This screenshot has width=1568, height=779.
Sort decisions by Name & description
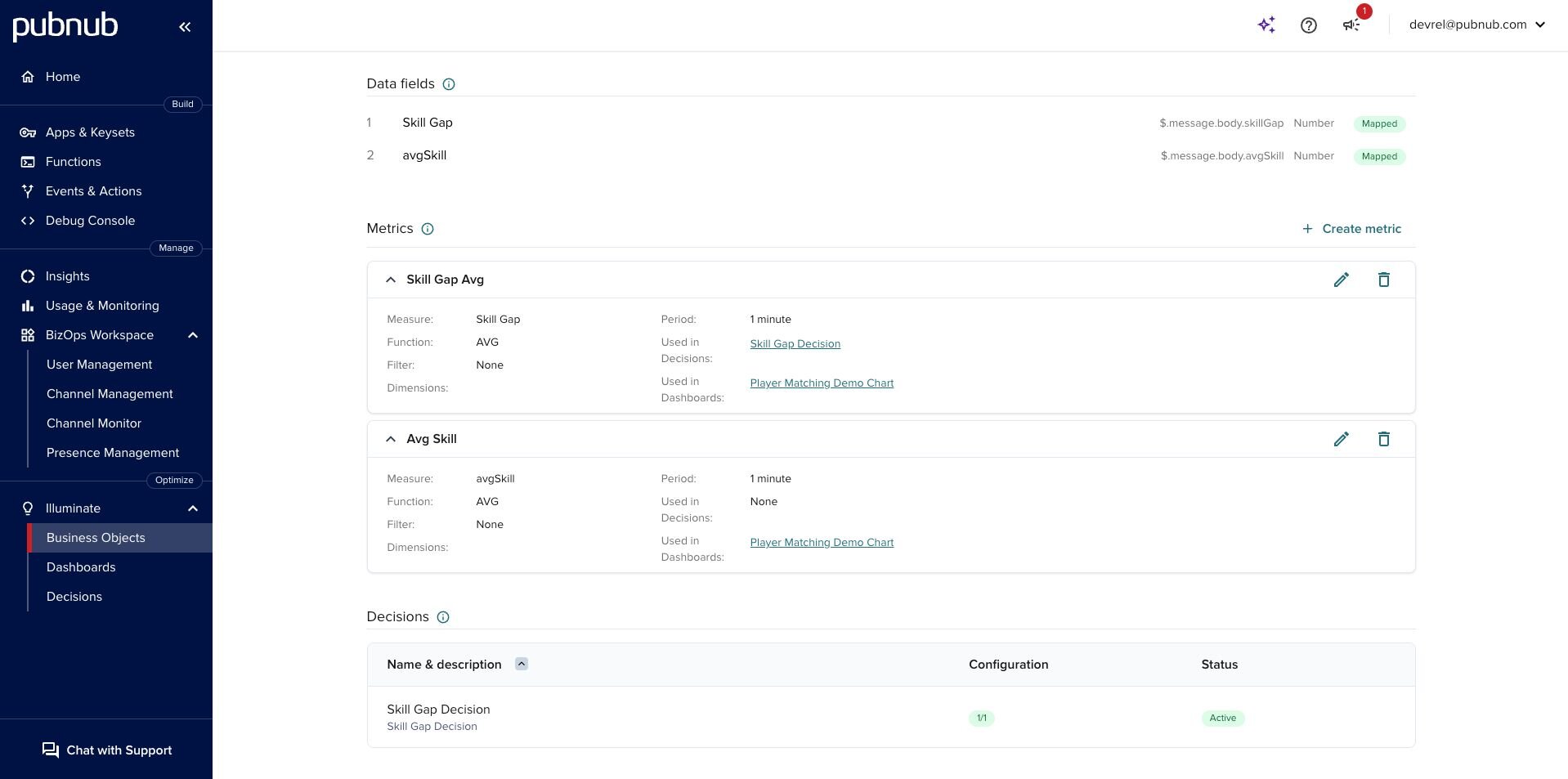tap(522, 664)
